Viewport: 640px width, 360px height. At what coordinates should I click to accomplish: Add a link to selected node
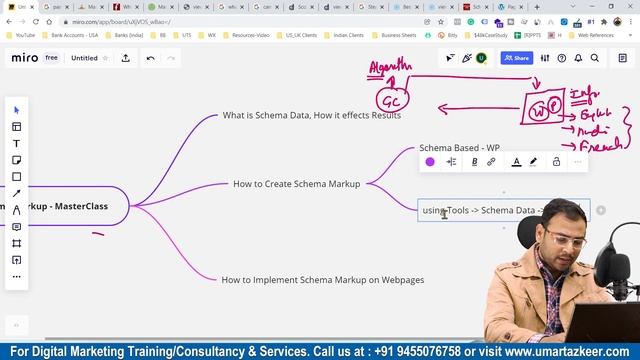click(x=491, y=162)
